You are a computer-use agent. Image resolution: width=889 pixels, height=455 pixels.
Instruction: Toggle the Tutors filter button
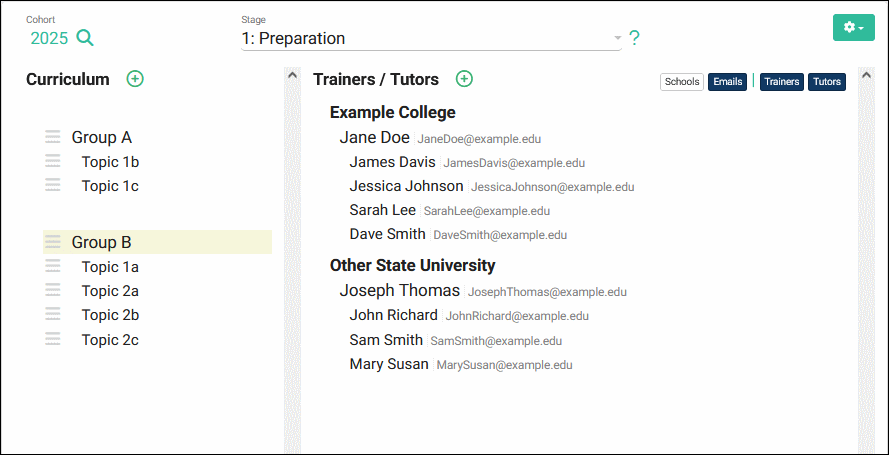(827, 82)
